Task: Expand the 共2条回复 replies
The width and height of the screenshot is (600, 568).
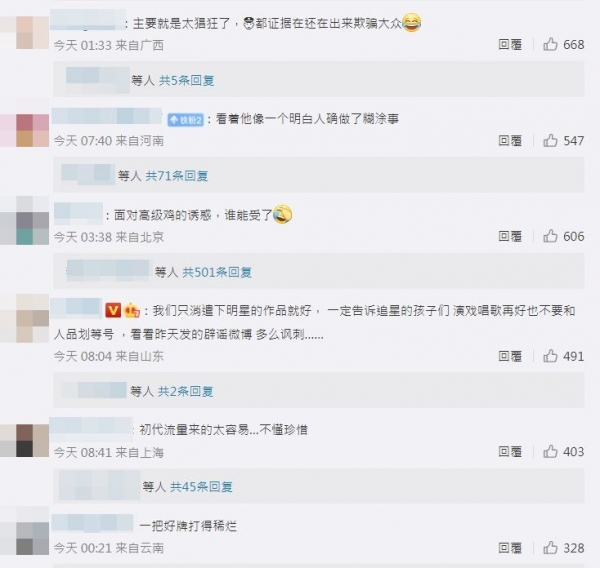Action: [x=186, y=391]
